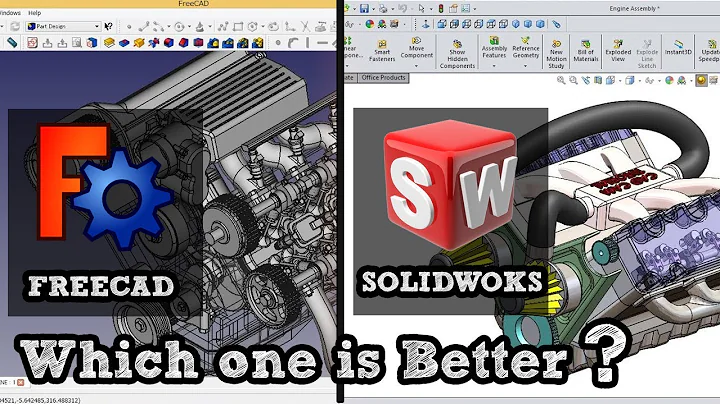Click Section View icon in SolidWorks view toolbar
Image resolution: width=720 pixels, height=404 pixels.
(598, 80)
